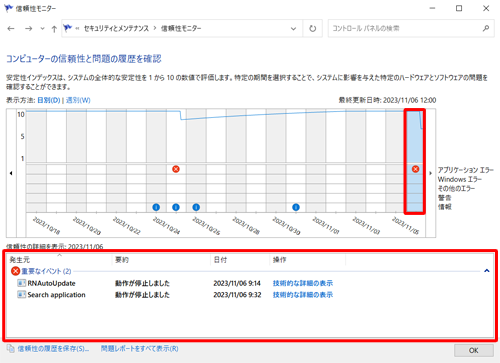Click the 警告 legend label

tap(444, 198)
